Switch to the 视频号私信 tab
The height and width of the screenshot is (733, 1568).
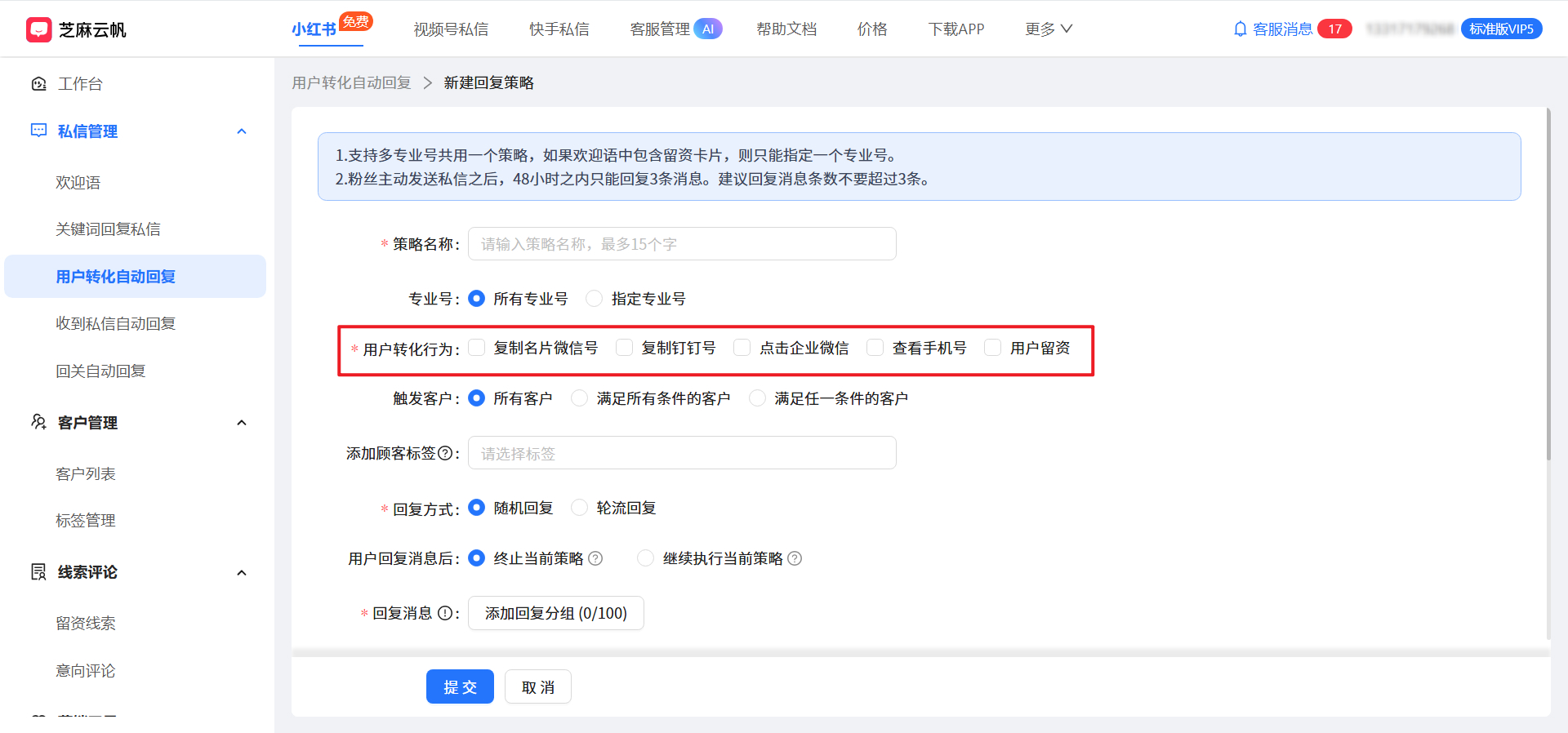[451, 29]
